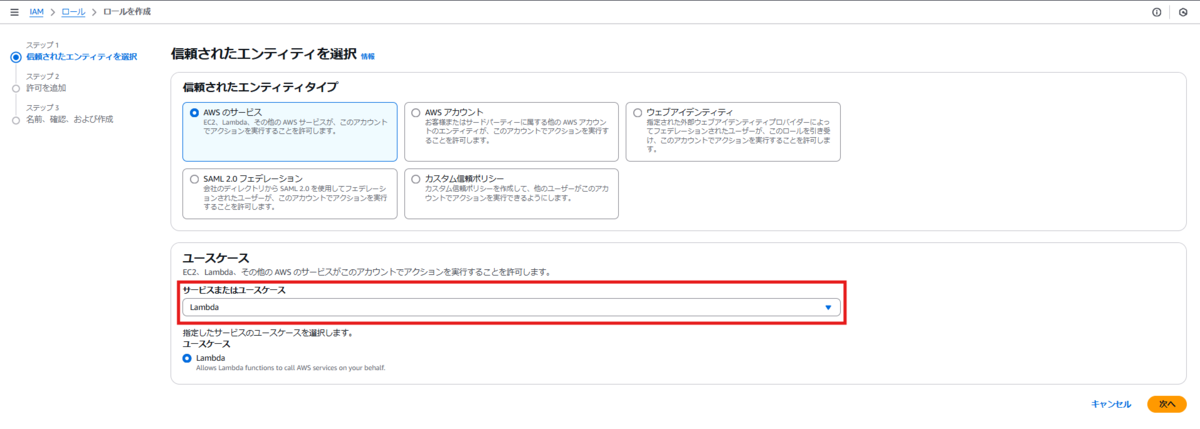Go to ロール breadcrumb link
The width and height of the screenshot is (1200, 429).
pos(73,12)
